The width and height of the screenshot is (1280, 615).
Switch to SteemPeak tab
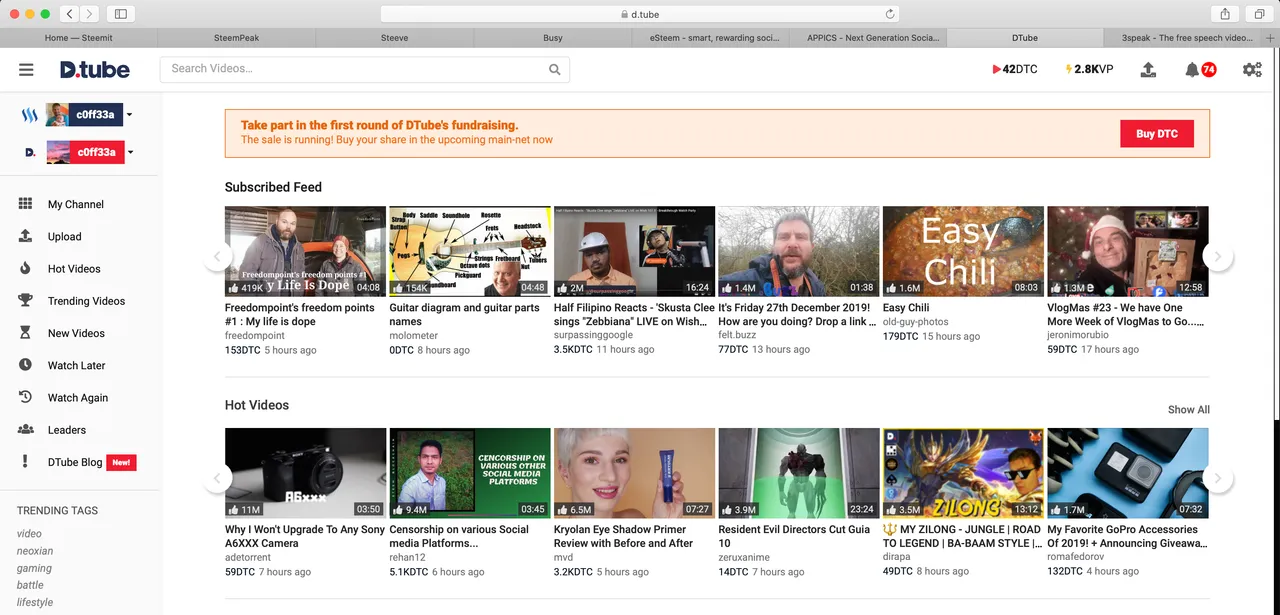pos(237,38)
